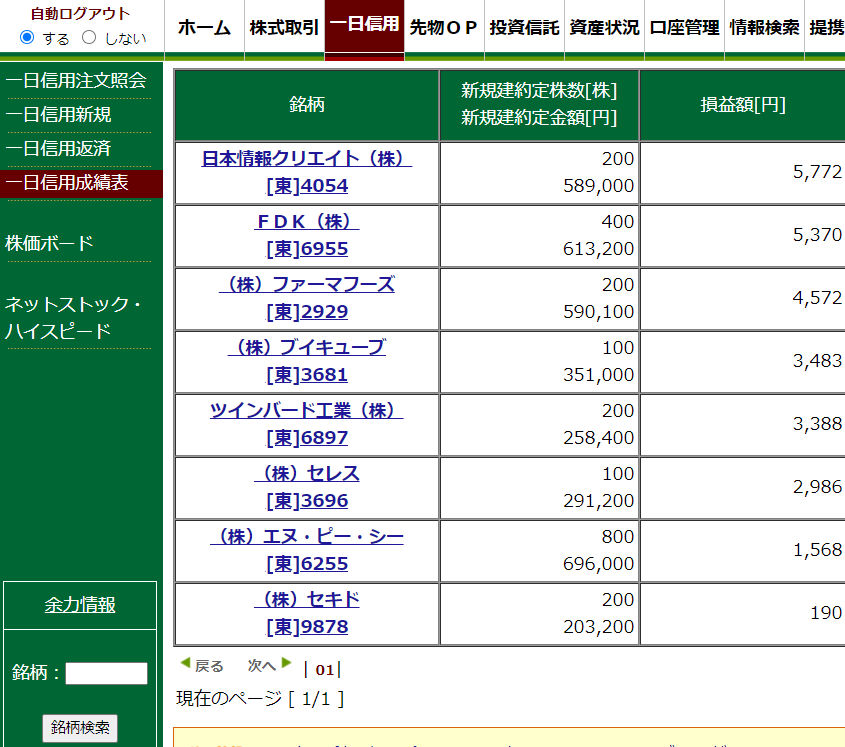Image resolution: width=845 pixels, height=747 pixels.
Task: Click the 5,772 profit value
Action: (x=817, y=172)
